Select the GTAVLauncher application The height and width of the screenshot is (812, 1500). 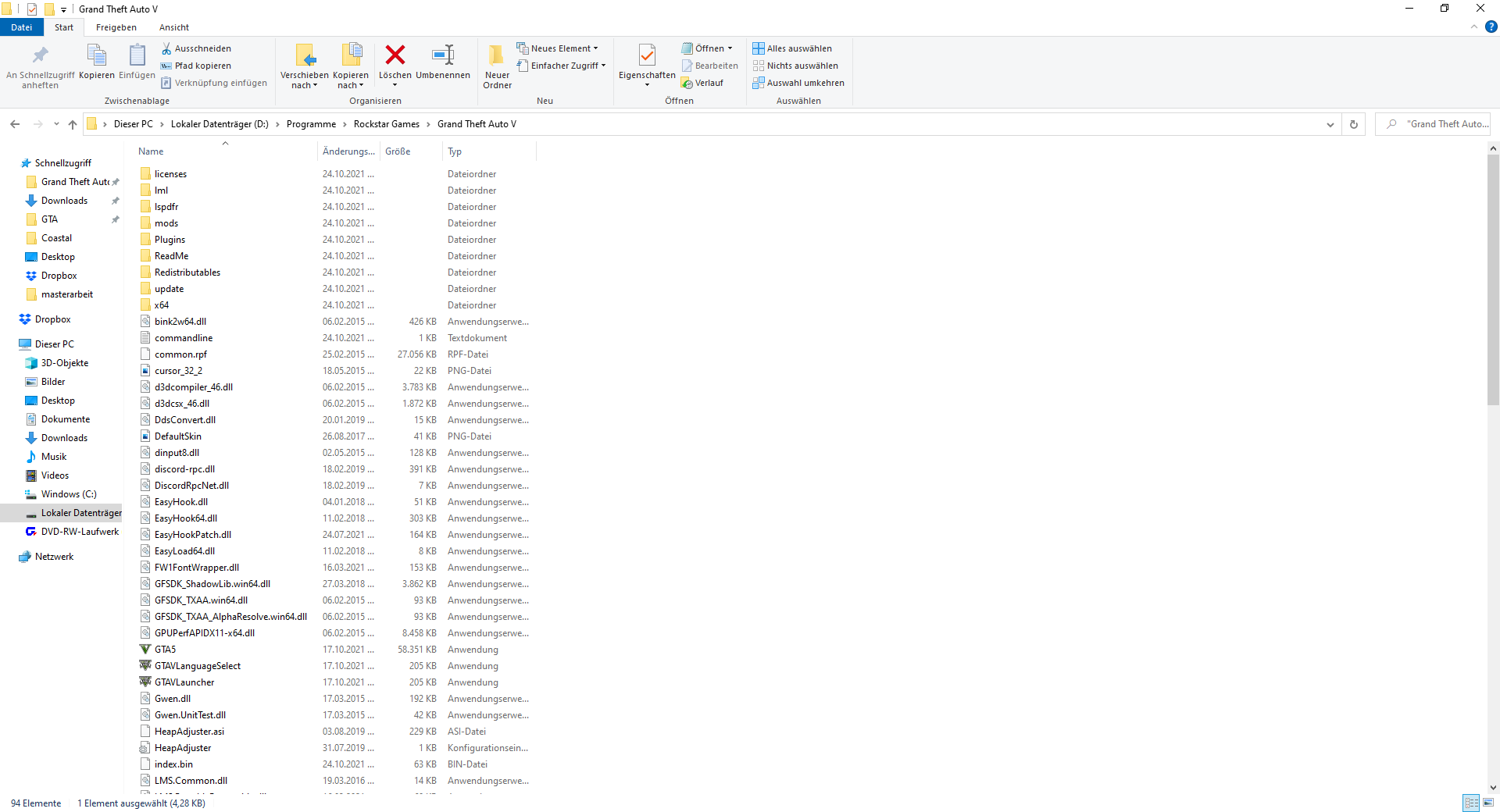click(184, 682)
